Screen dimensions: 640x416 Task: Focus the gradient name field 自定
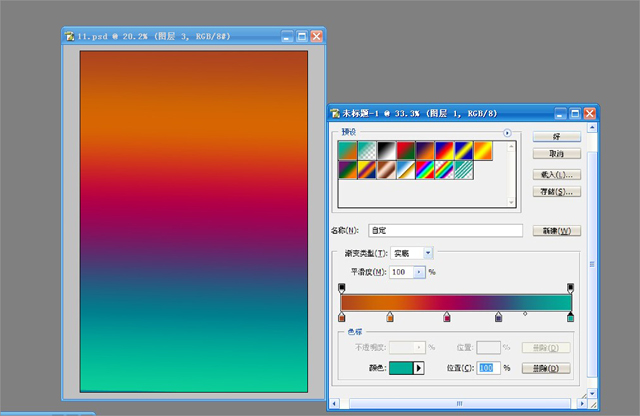coord(445,230)
